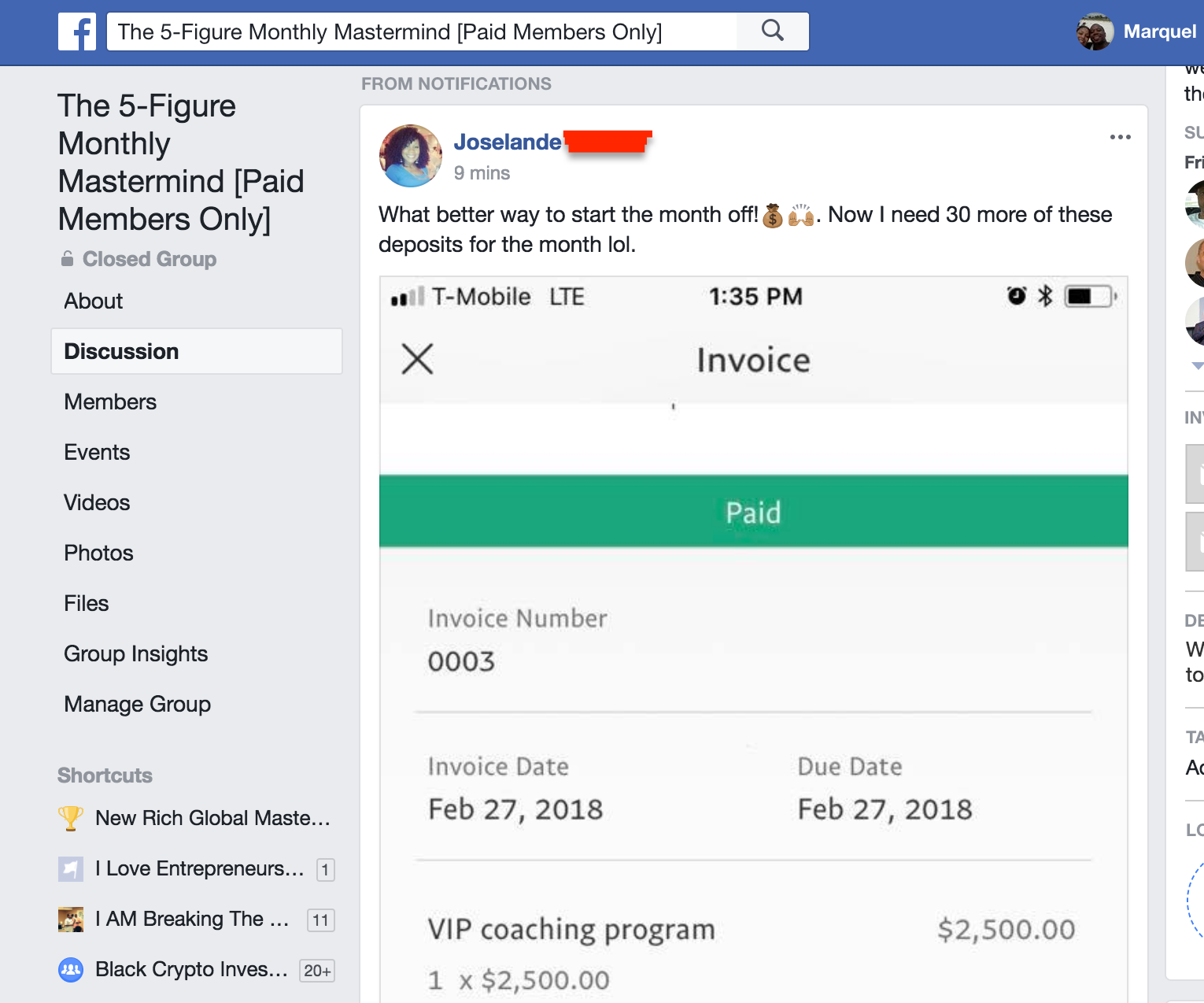1204x1003 pixels.
Task: Click the Joselande author name link
Action: pyautogui.click(x=508, y=142)
